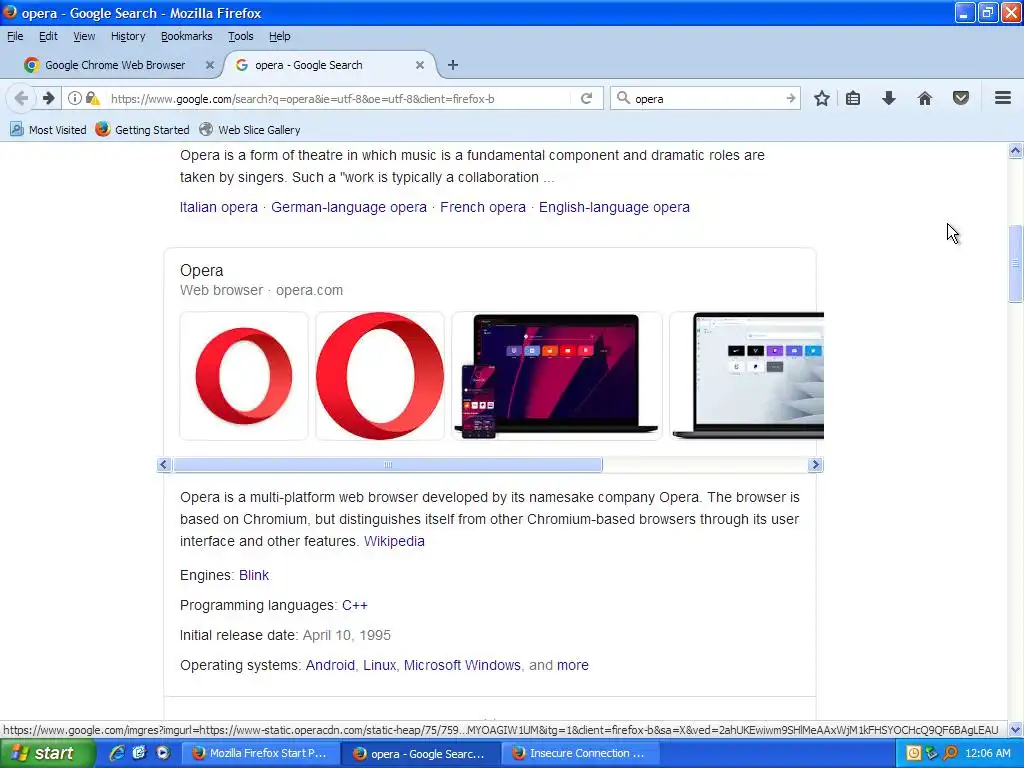
Task: Go back using the back arrow button
Action: click(x=21, y=99)
